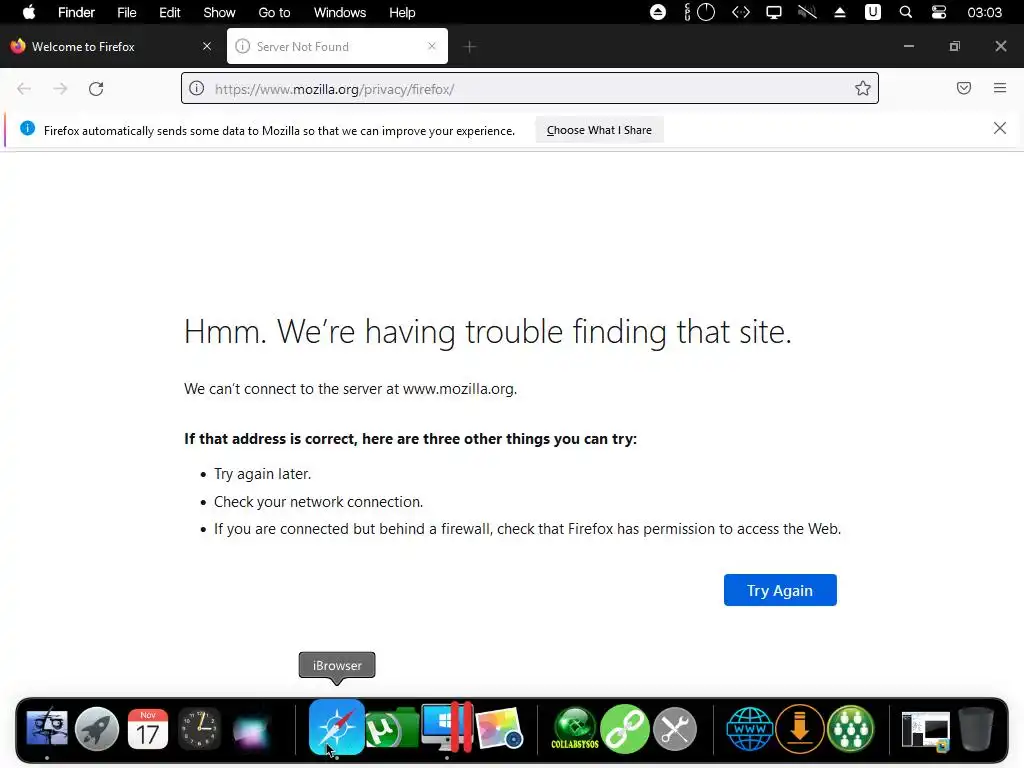Open the Finder menu
The width and height of the screenshot is (1024, 768).
pyautogui.click(x=76, y=12)
